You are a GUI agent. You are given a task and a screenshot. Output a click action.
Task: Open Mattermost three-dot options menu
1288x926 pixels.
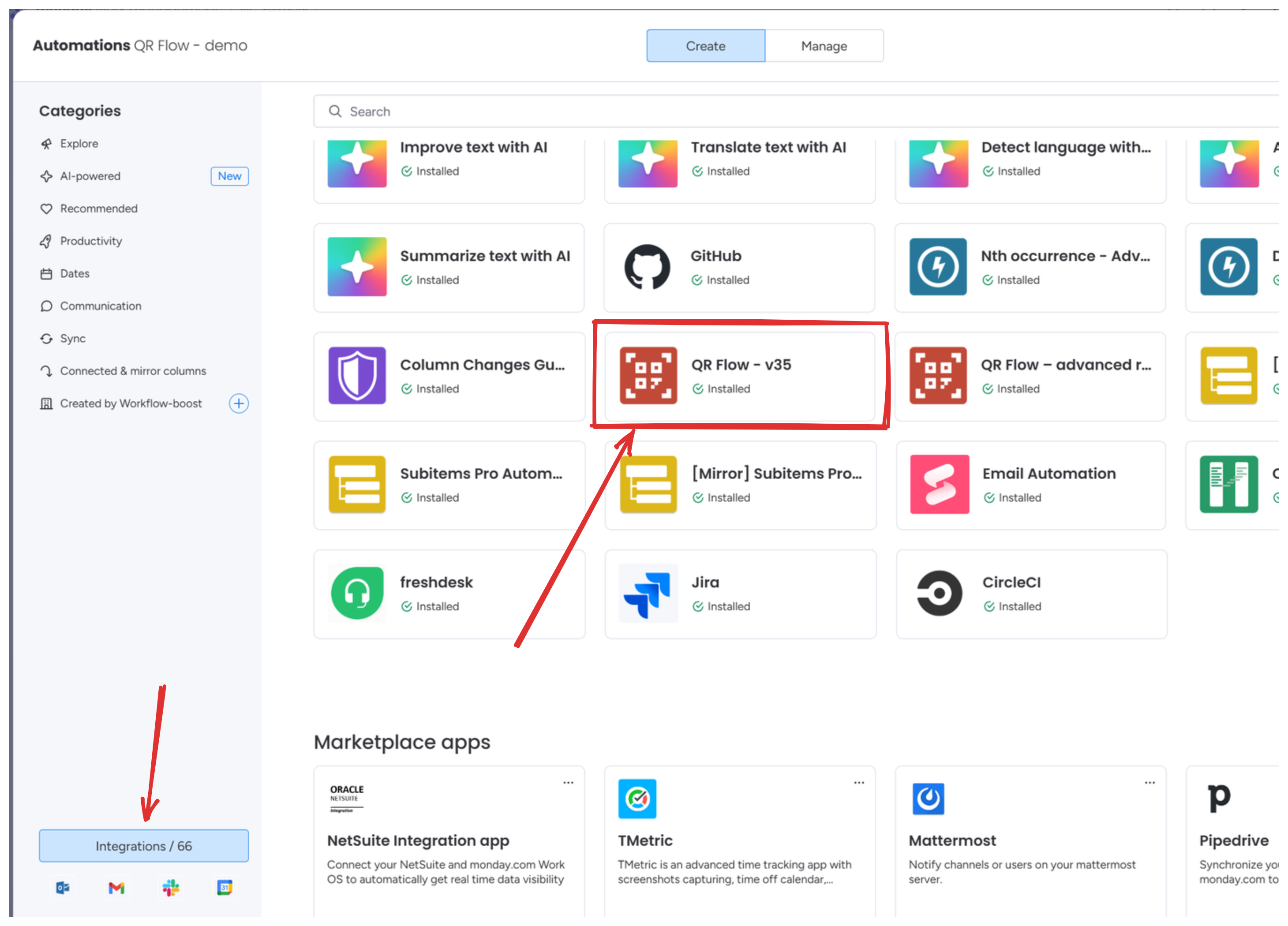click(x=1149, y=782)
